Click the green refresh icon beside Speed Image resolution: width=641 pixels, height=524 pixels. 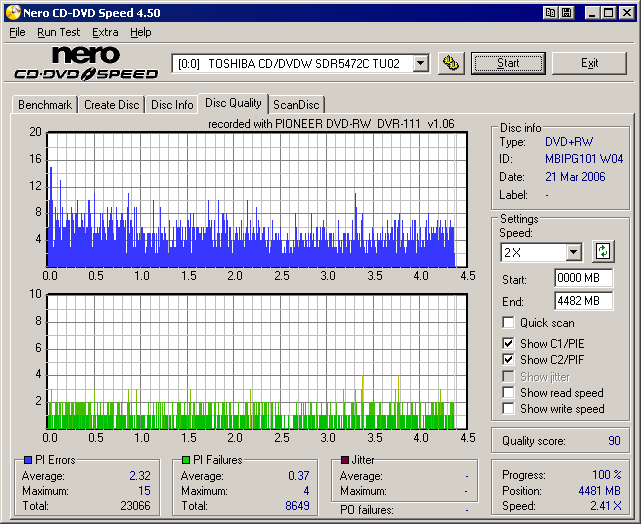pyautogui.click(x=603, y=252)
